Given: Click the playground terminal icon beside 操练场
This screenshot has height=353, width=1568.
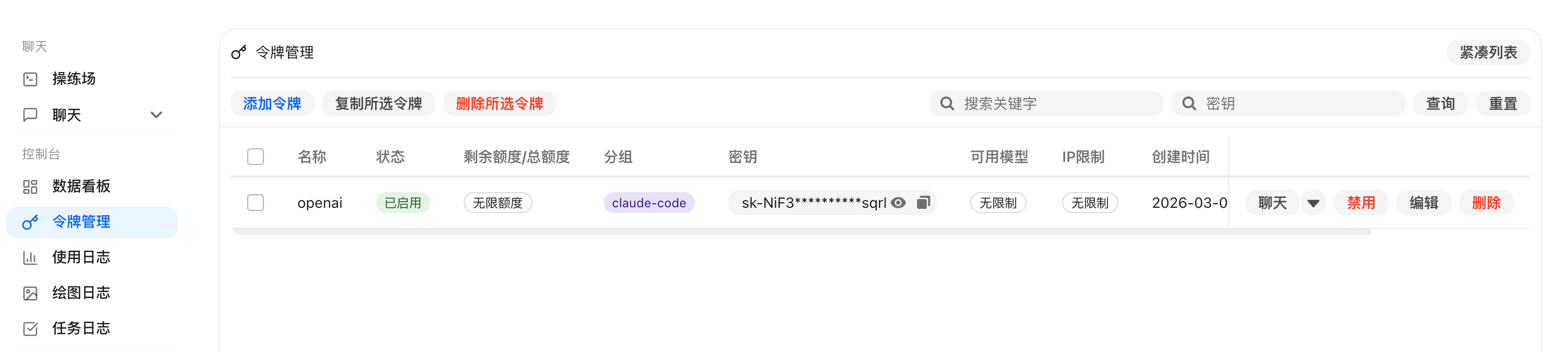Looking at the screenshot, I should 30,79.
